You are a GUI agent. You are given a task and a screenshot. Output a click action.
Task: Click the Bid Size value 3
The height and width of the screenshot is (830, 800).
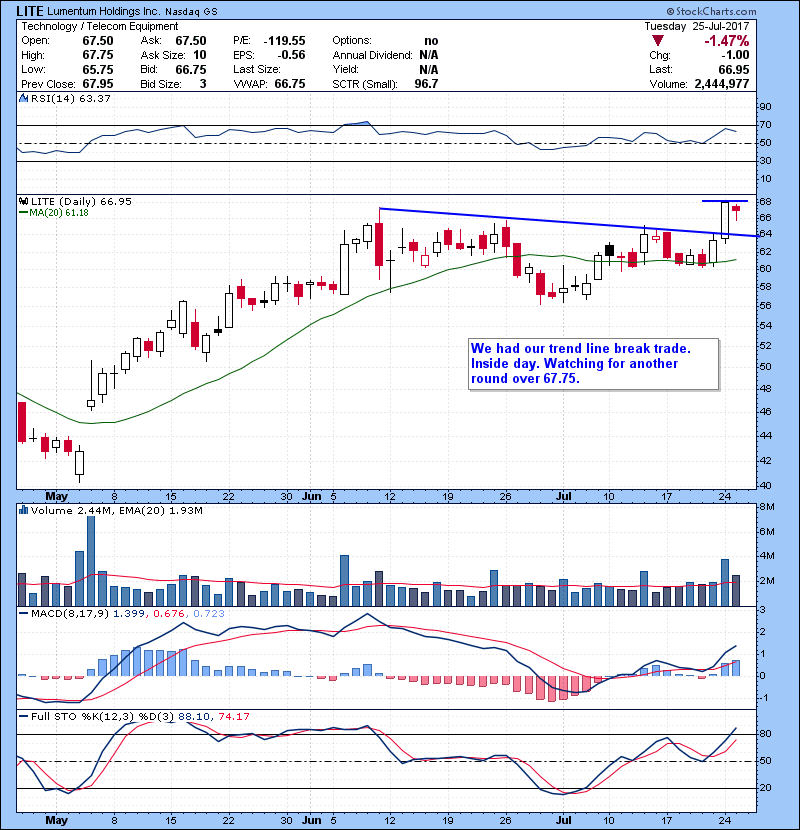click(x=203, y=84)
